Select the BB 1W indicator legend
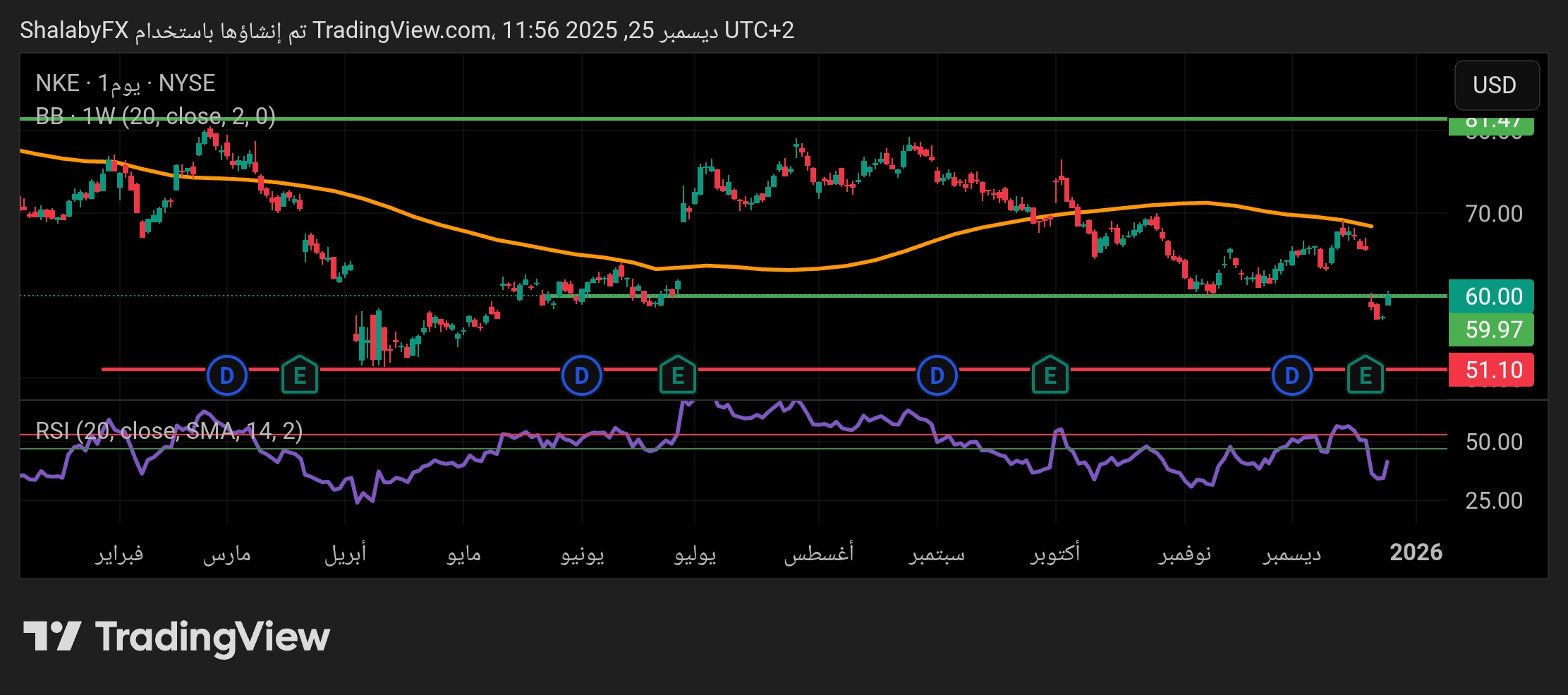The width and height of the screenshot is (1568, 695). [155, 116]
